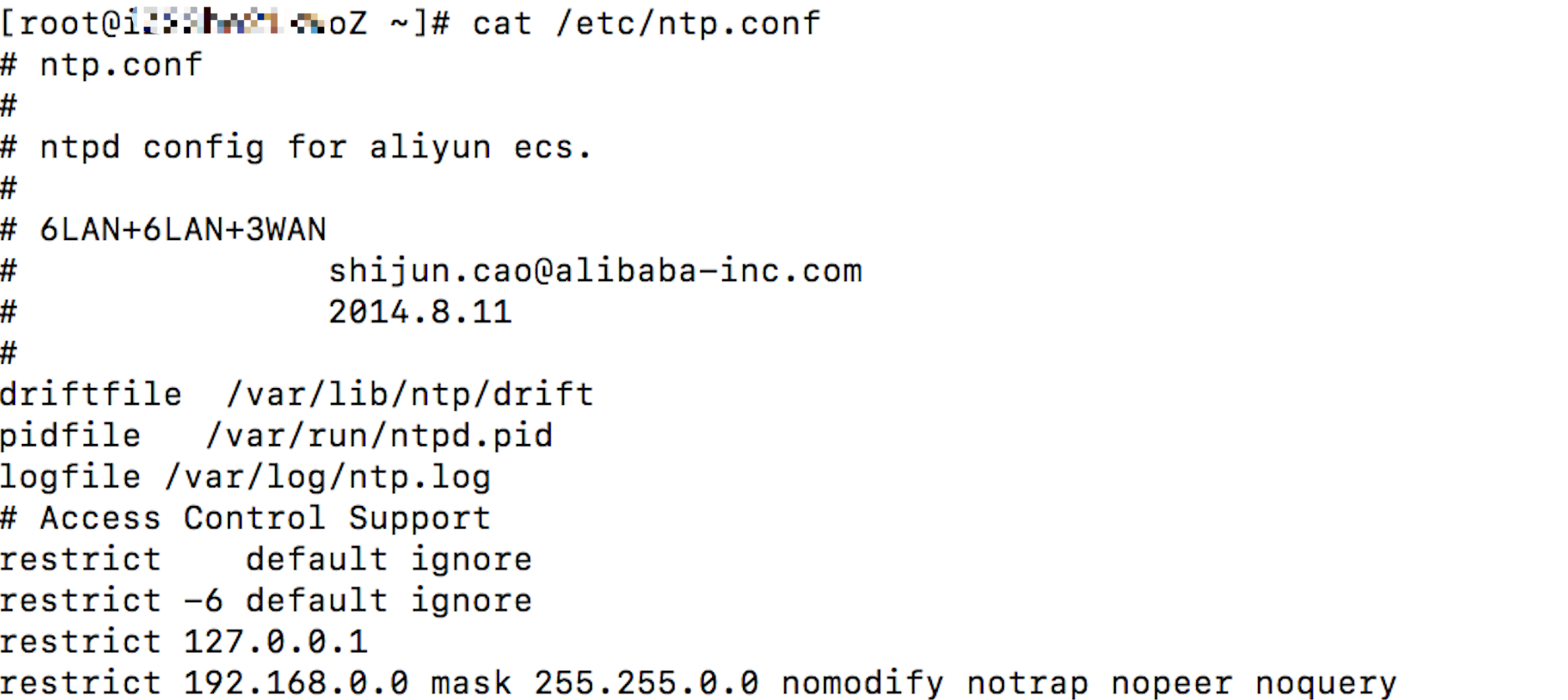1568x700 pixels.
Task: Click the '6LAN+6LAN+3WAN' comment text
Action: pos(183,229)
